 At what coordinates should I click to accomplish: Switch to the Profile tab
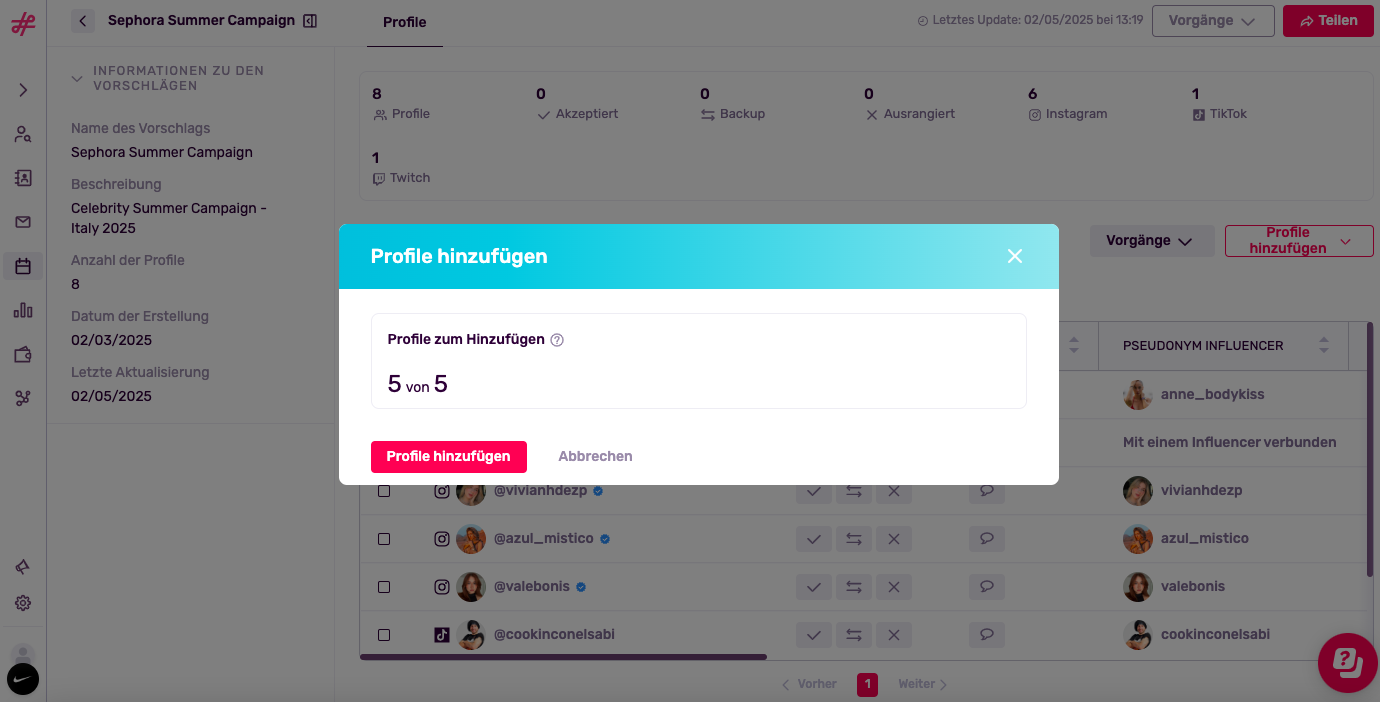(x=405, y=22)
